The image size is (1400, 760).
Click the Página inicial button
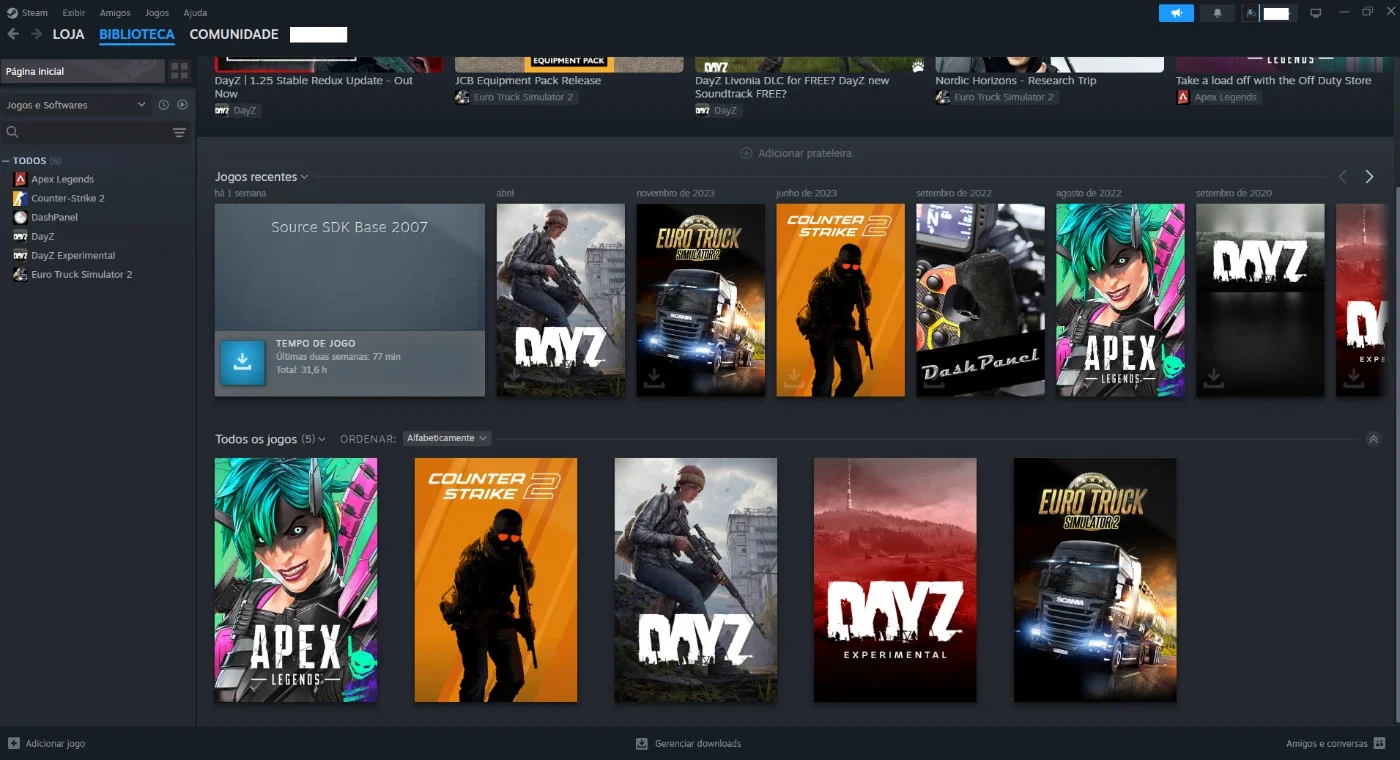[83, 71]
